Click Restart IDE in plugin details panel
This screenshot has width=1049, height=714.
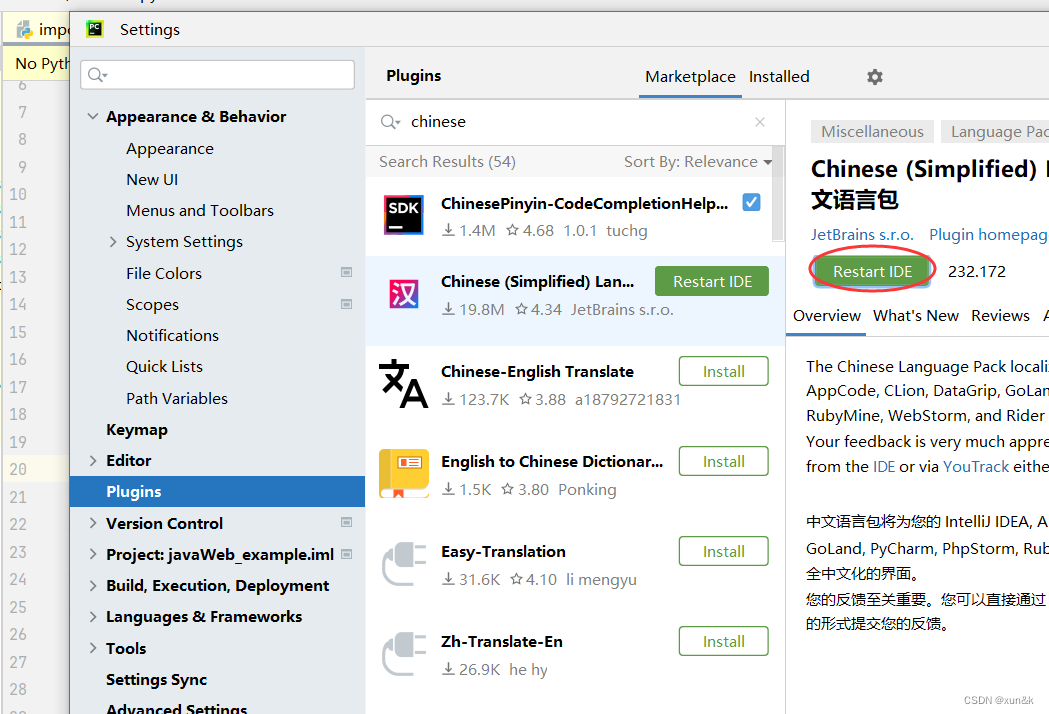(x=872, y=272)
